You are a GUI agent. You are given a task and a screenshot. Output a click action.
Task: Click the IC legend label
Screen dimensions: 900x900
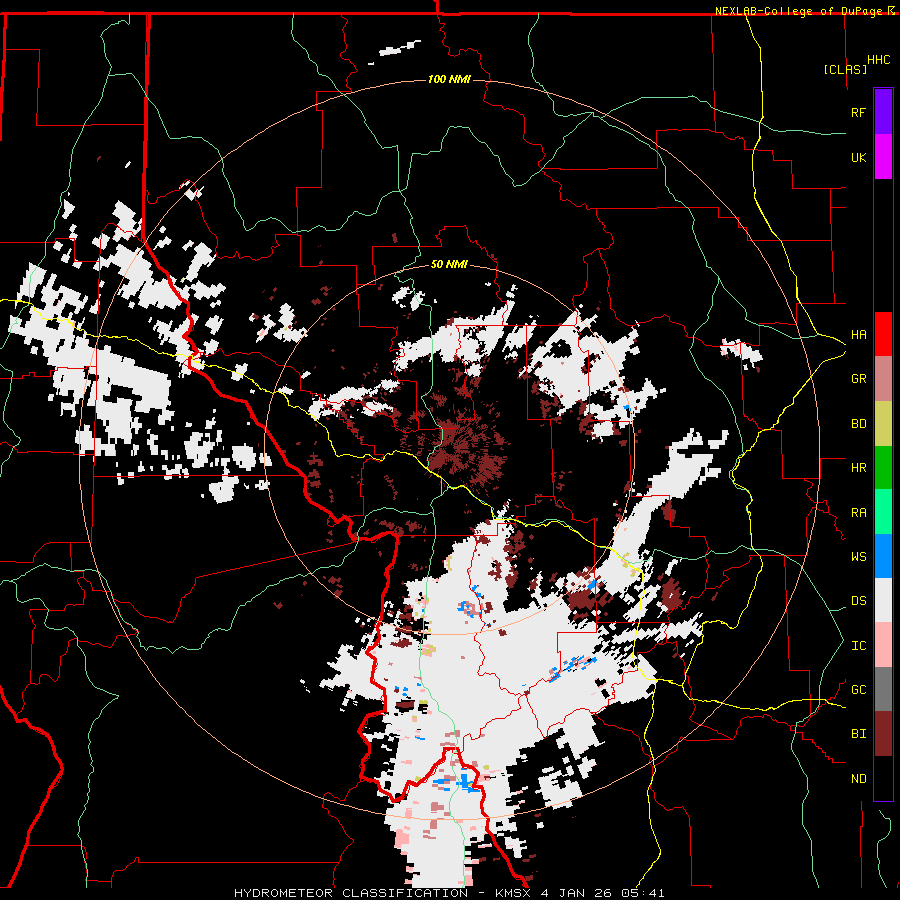pyautogui.click(x=858, y=646)
